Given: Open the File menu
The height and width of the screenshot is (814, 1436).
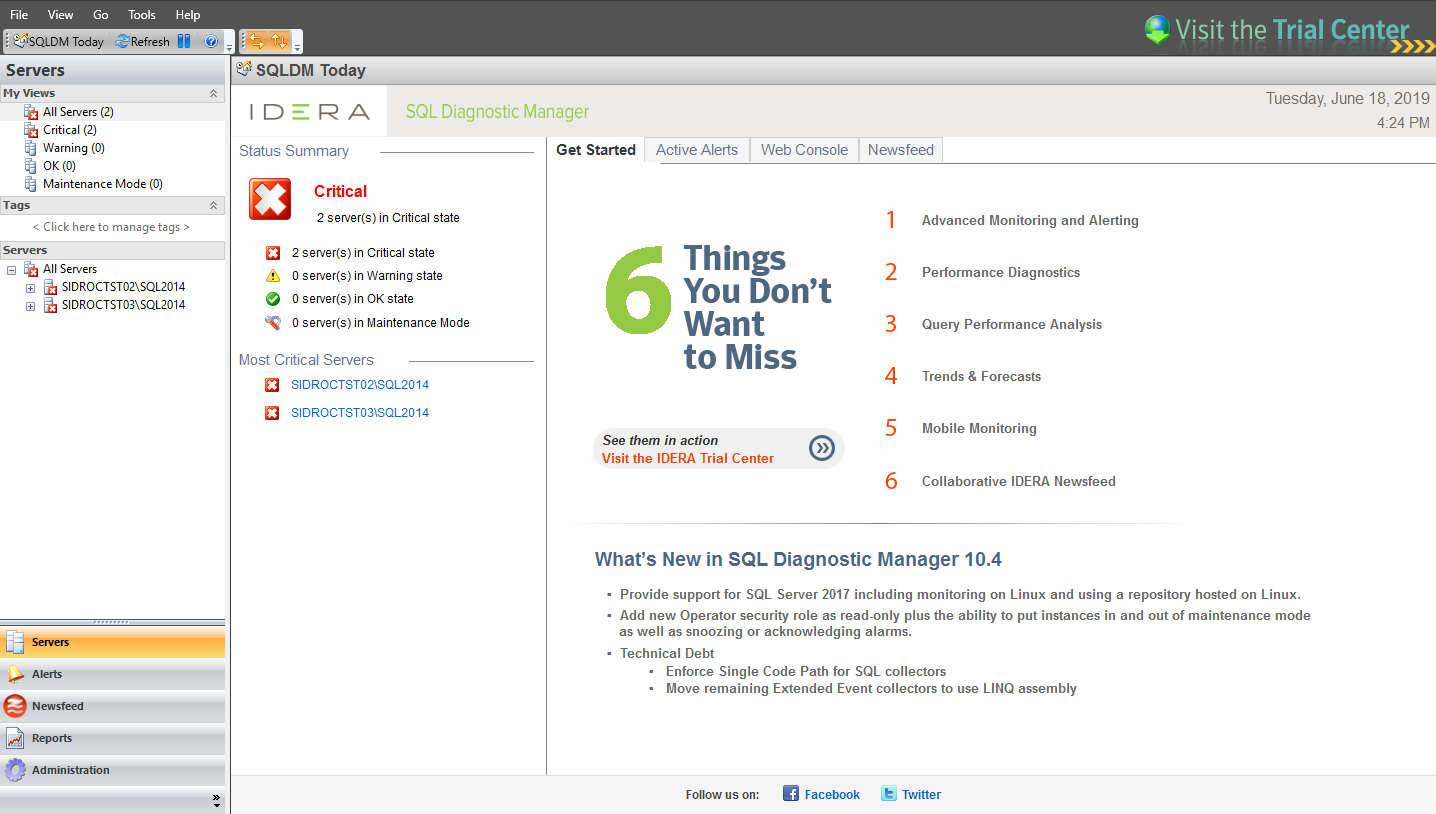Looking at the screenshot, I should 19,15.
